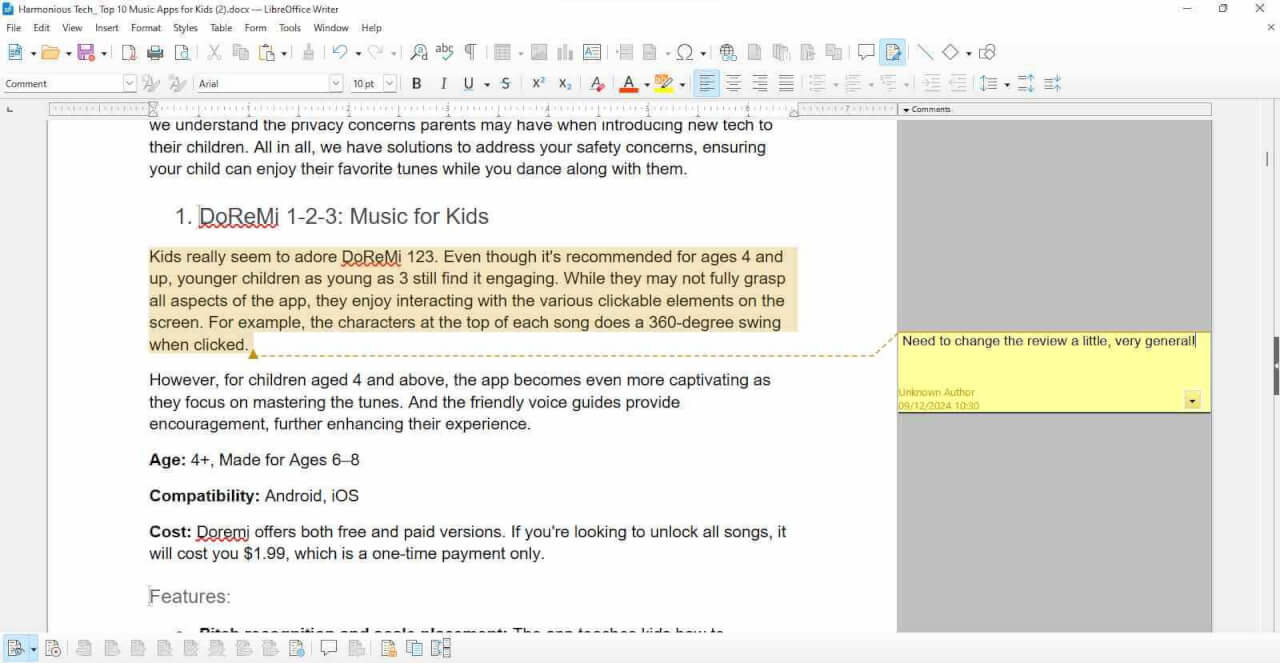Open the Table menu
This screenshot has width=1280, height=663.
click(221, 27)
